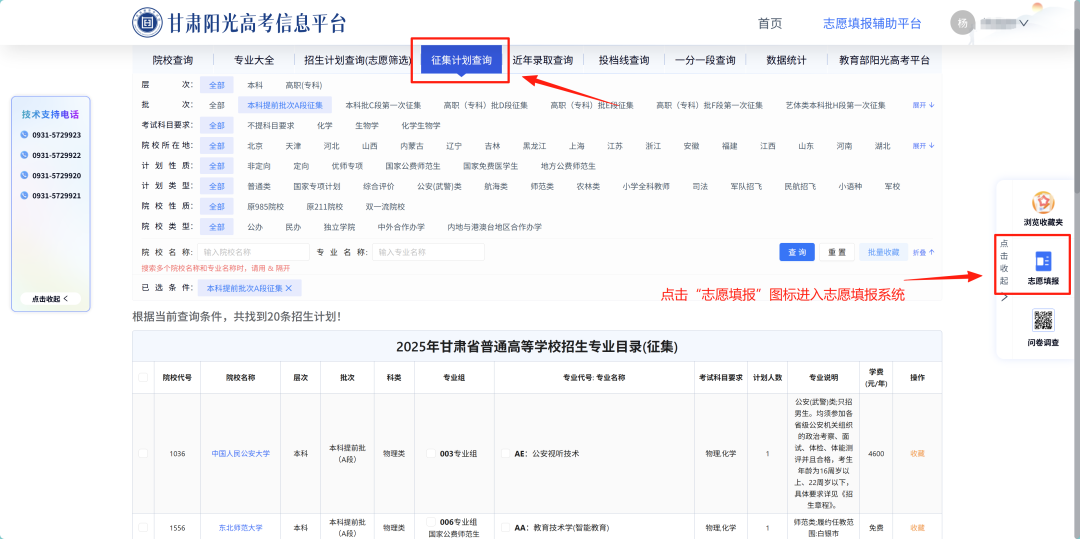This screenshot has width=1080, height=539.
Task: Open 教育部阳光高考平台 tab
Action: coord(884,60)
